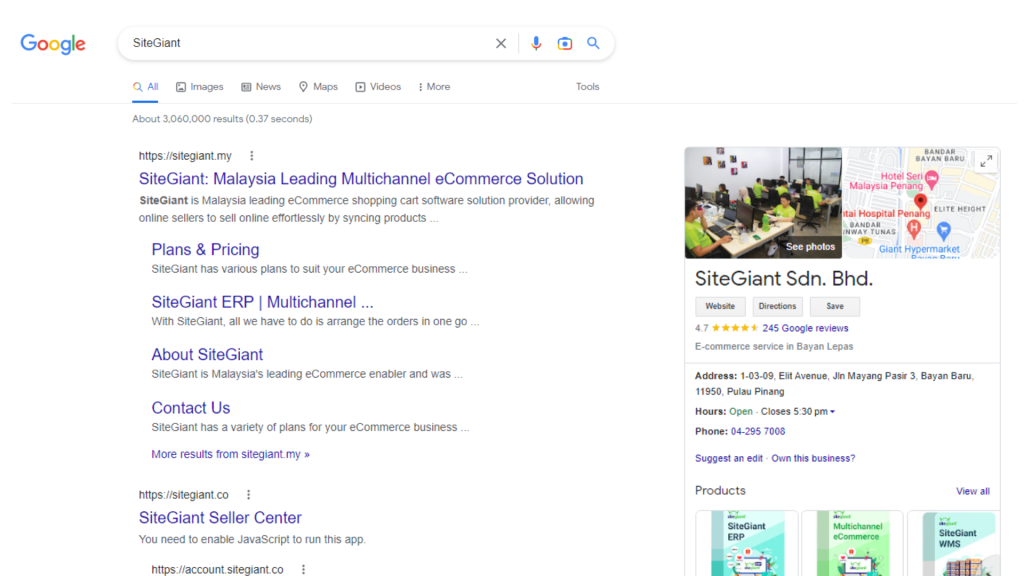Screen dimensions: 1024x576
Task: Open the More search categories menu
Action: [x=434, y=87]
